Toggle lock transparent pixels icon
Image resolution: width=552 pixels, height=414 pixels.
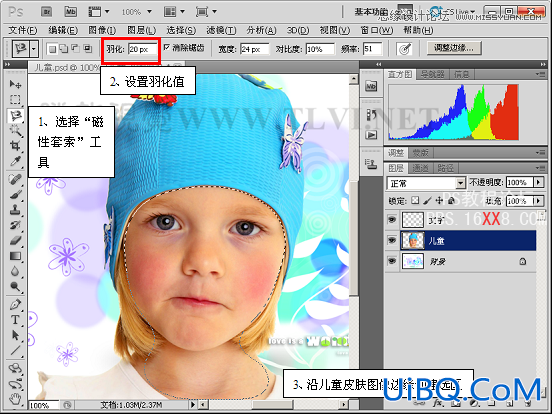415,201
